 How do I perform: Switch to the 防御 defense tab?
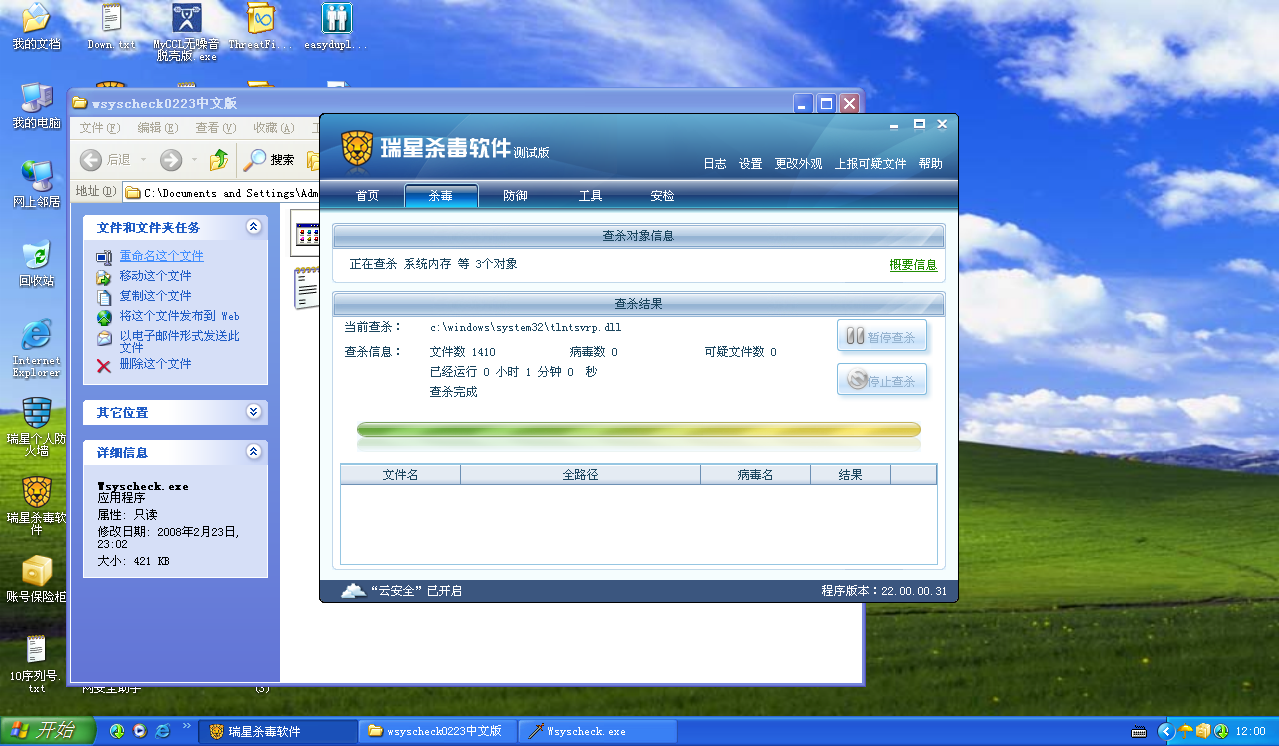tap(515, 196)
